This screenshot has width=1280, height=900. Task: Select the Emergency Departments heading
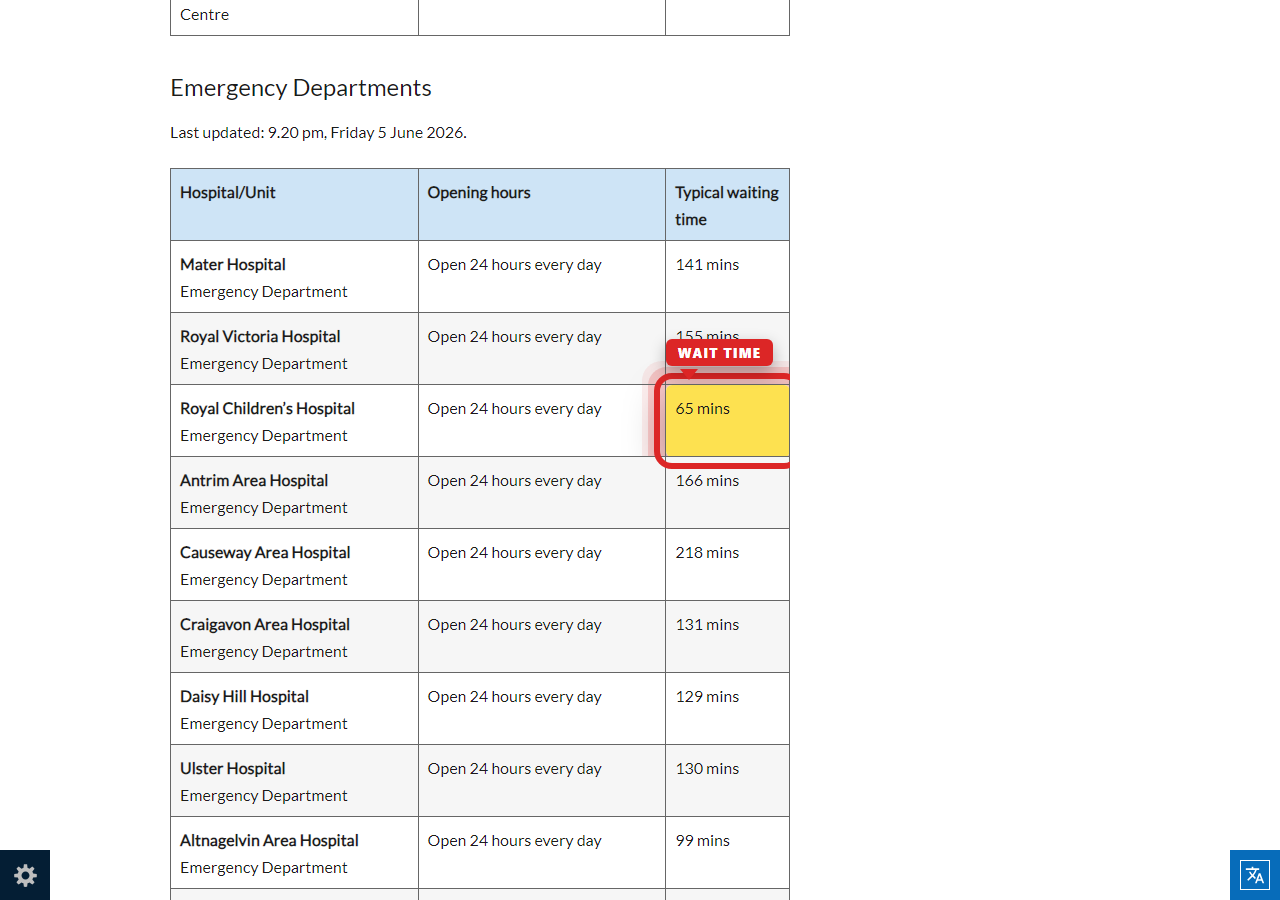[301, 88]
